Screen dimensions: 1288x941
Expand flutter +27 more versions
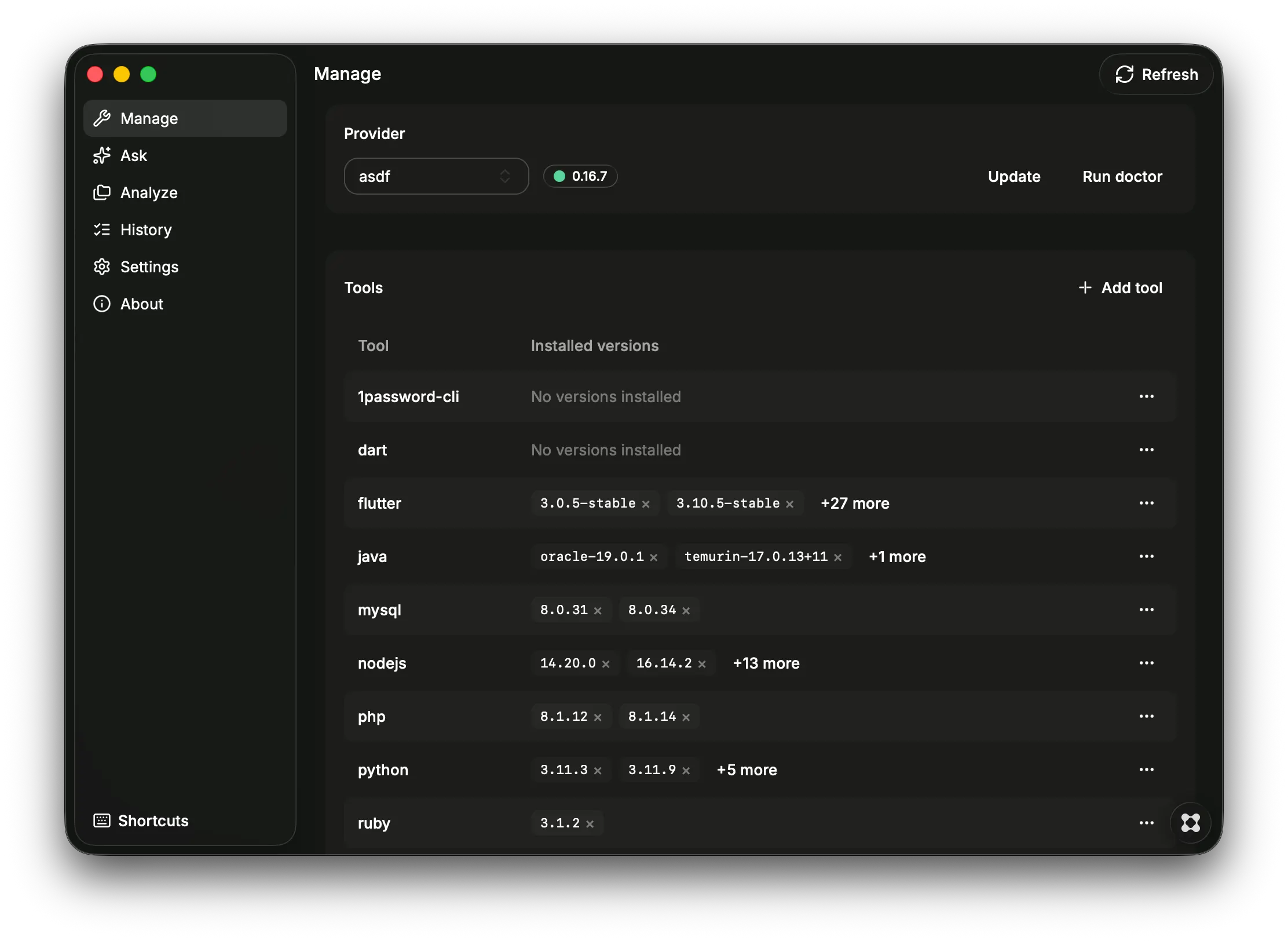[x=855, y=503]
